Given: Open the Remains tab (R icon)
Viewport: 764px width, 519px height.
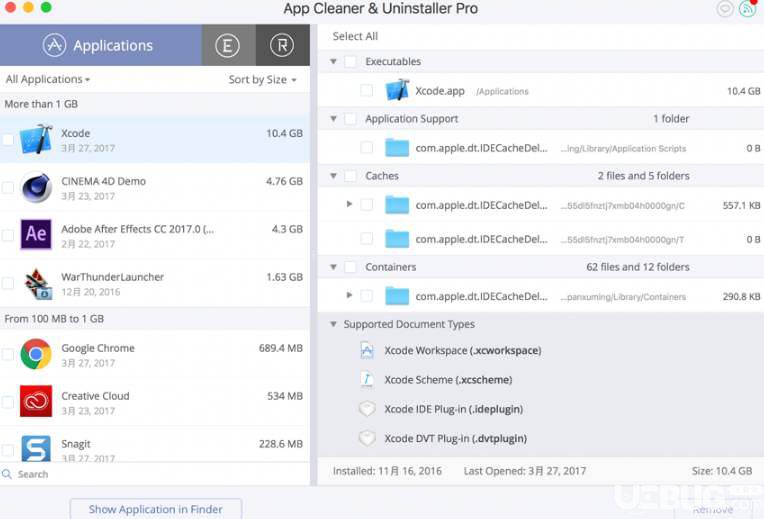Looking at the screenshot, I should 282,45.
